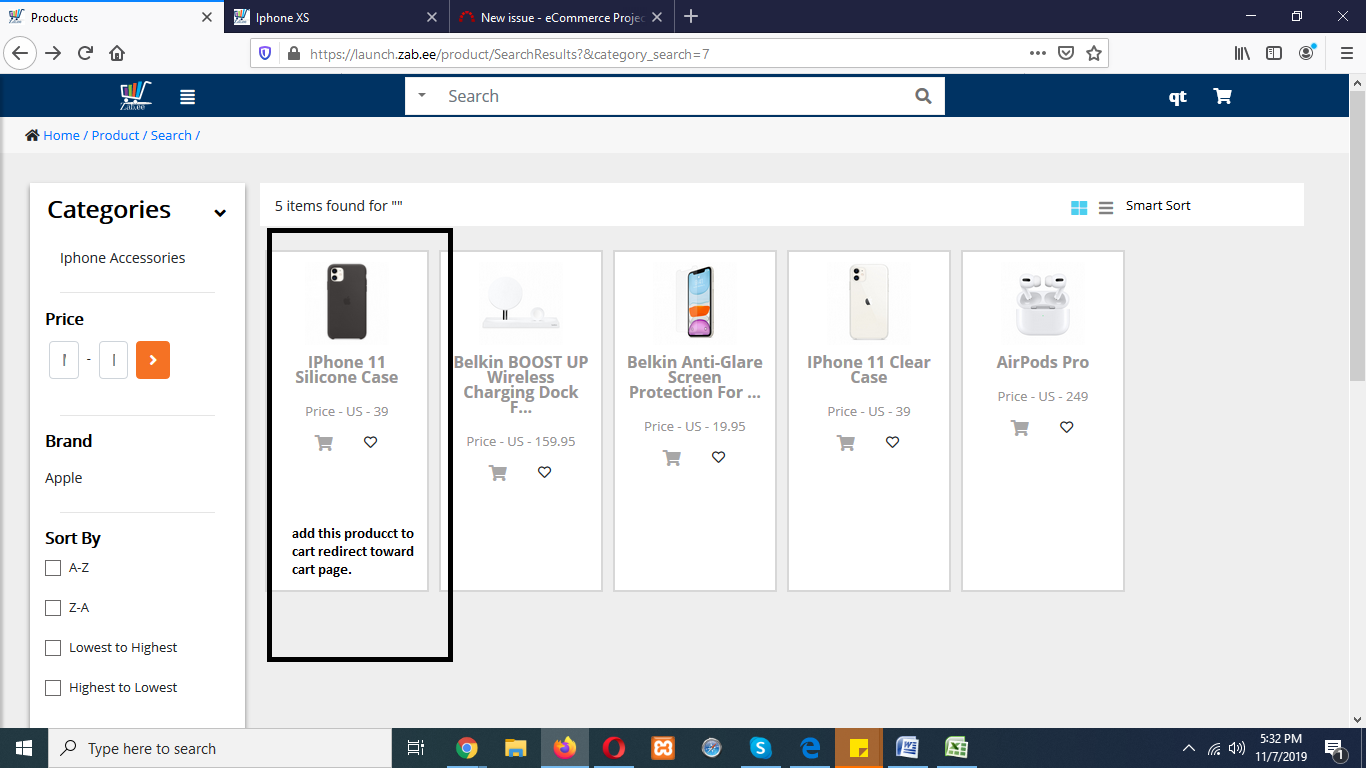1366x768 pixels.
Task: Enable Lowest to Highest sorting
Action: pos(53,648)
